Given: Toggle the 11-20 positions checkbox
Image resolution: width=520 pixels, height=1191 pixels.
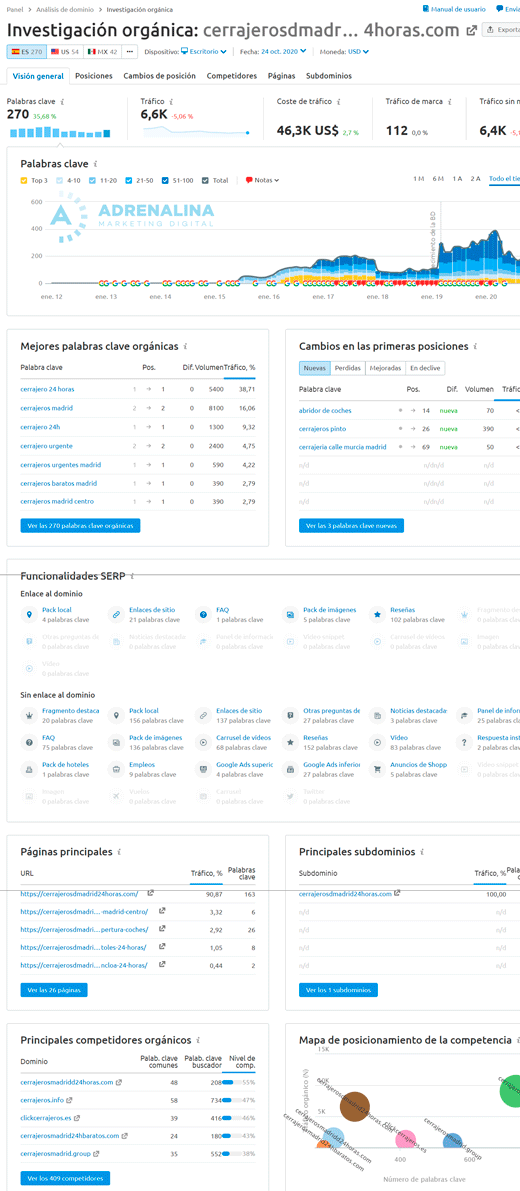Looking at the screenshot, I should (x=92, y=180).
